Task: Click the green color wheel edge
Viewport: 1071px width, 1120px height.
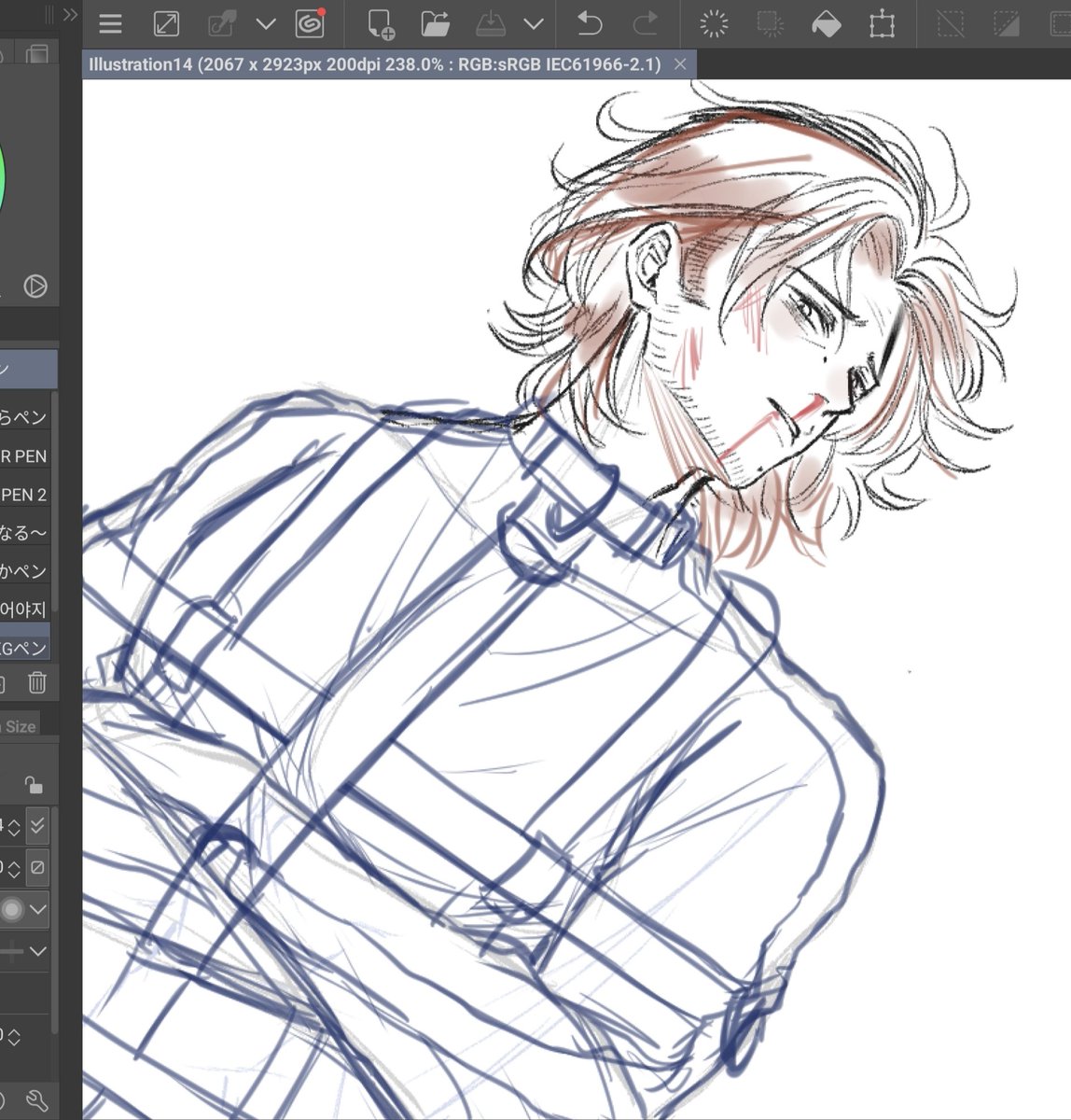Action: [3, 177]
